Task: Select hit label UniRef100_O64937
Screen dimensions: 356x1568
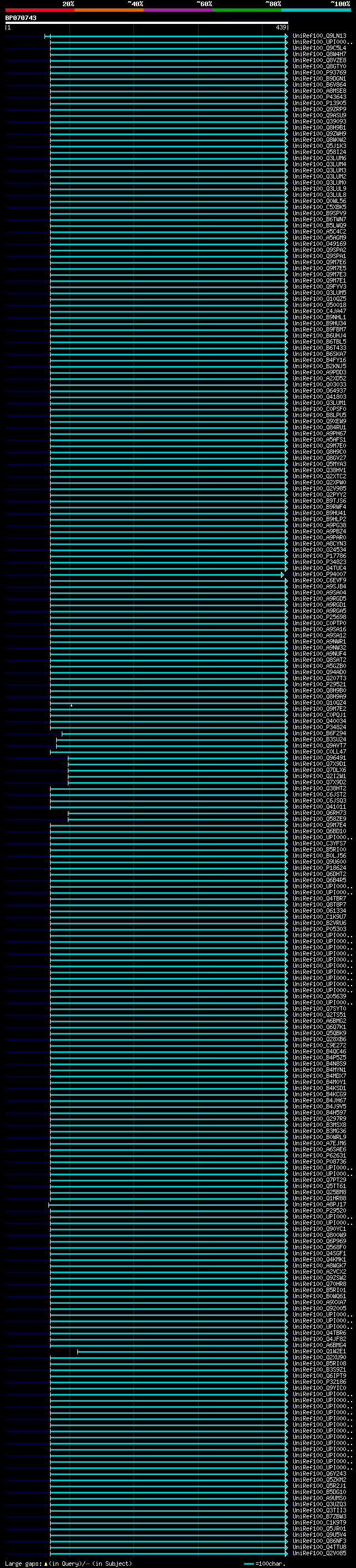Action: (x=319, y=391)
